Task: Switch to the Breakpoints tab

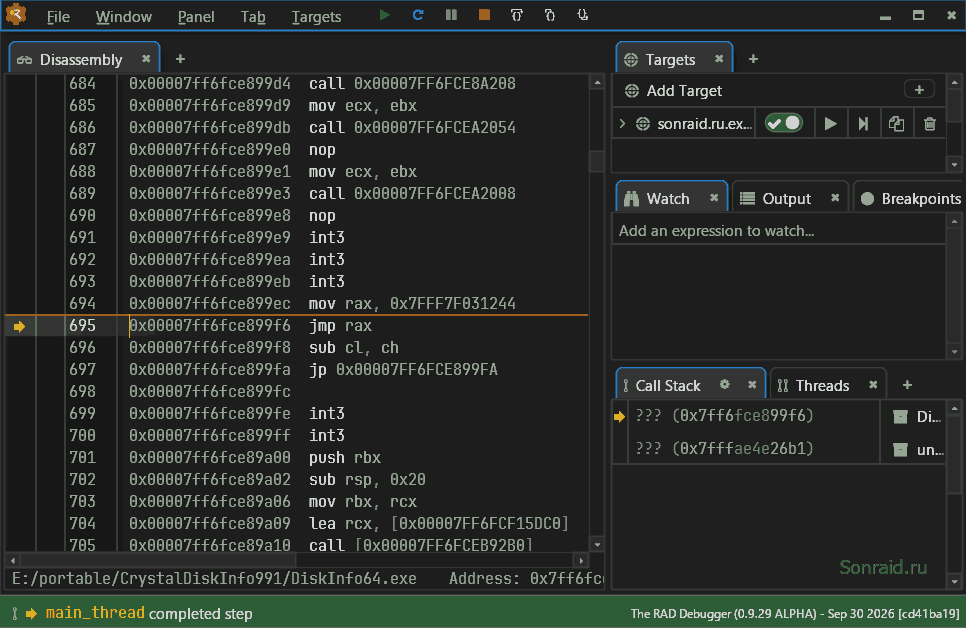Action: click(910, 198)
